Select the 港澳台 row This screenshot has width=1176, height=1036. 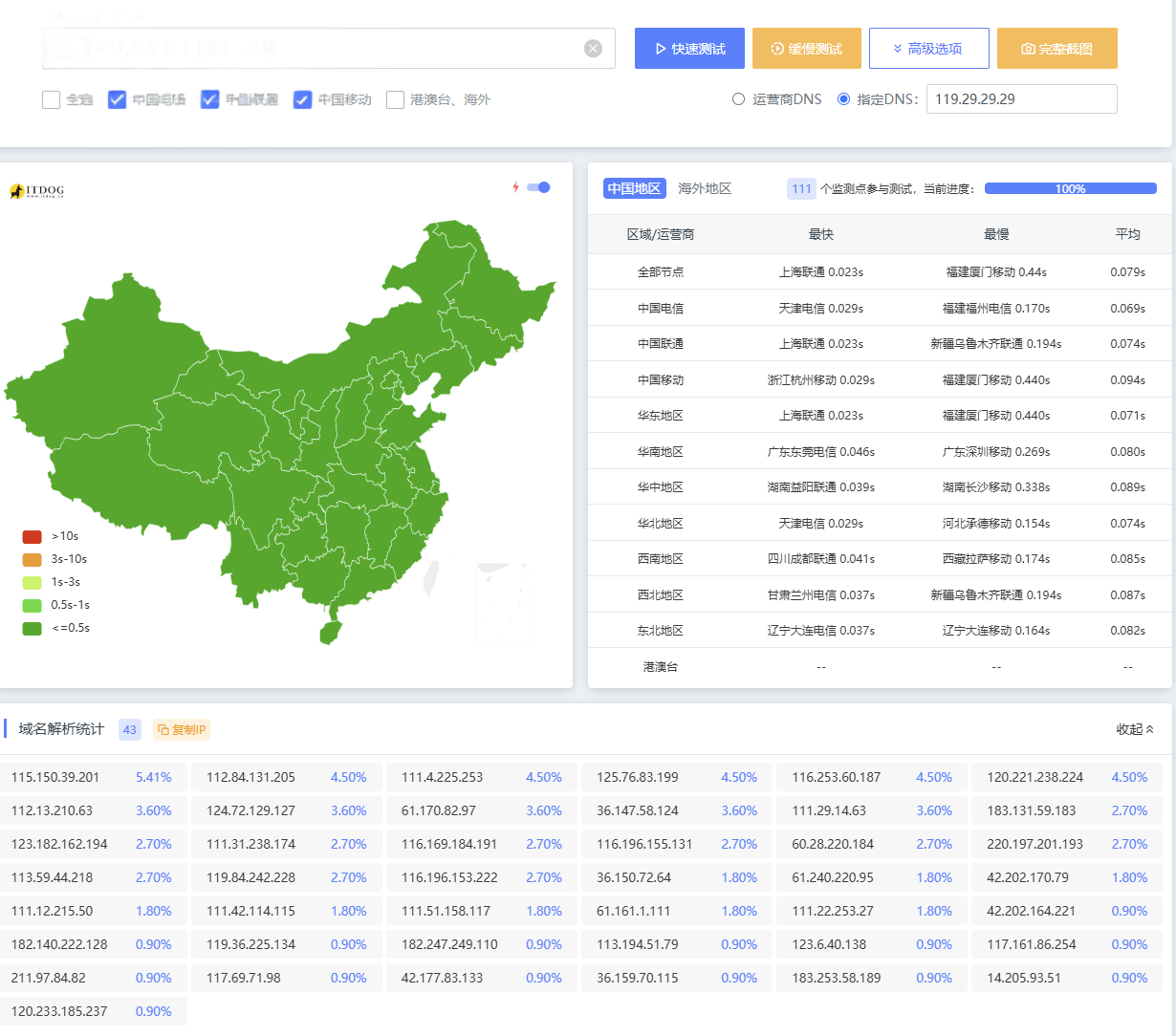click(x=880, y=667)
